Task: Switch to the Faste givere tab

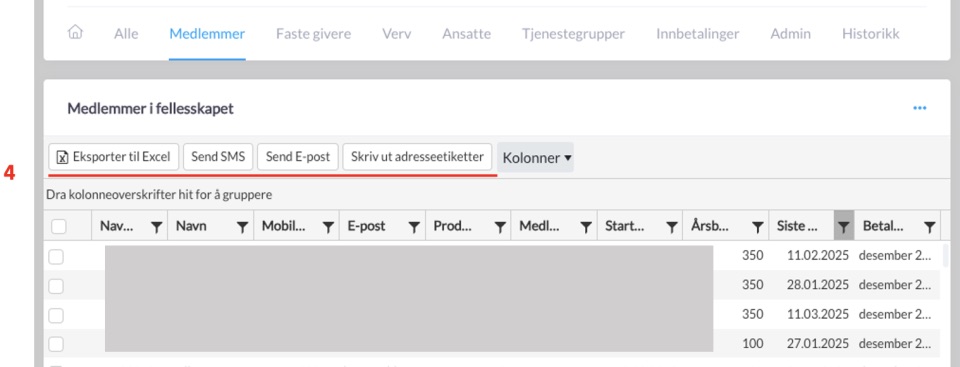Action: click(x=313, y=34)
